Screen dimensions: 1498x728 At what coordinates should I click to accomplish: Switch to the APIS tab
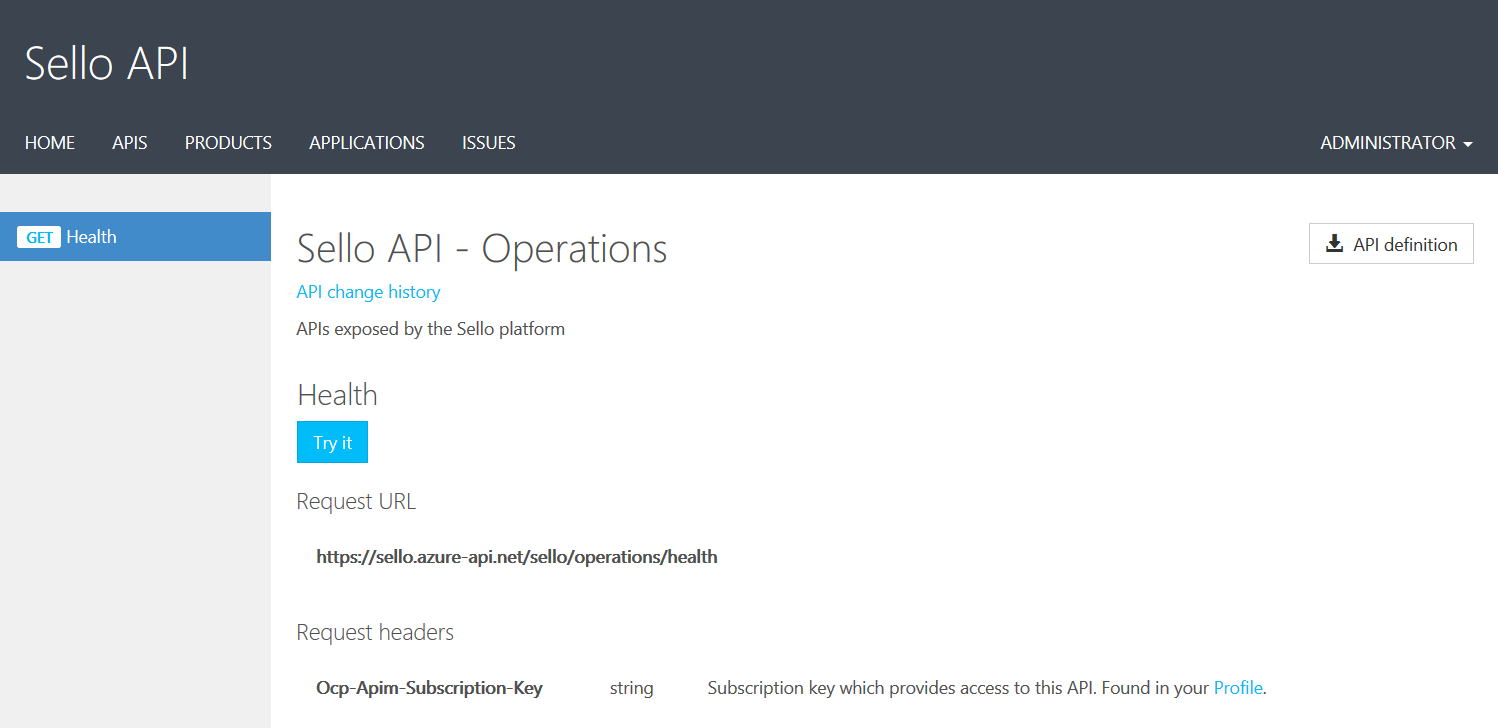tap(129, 142)
